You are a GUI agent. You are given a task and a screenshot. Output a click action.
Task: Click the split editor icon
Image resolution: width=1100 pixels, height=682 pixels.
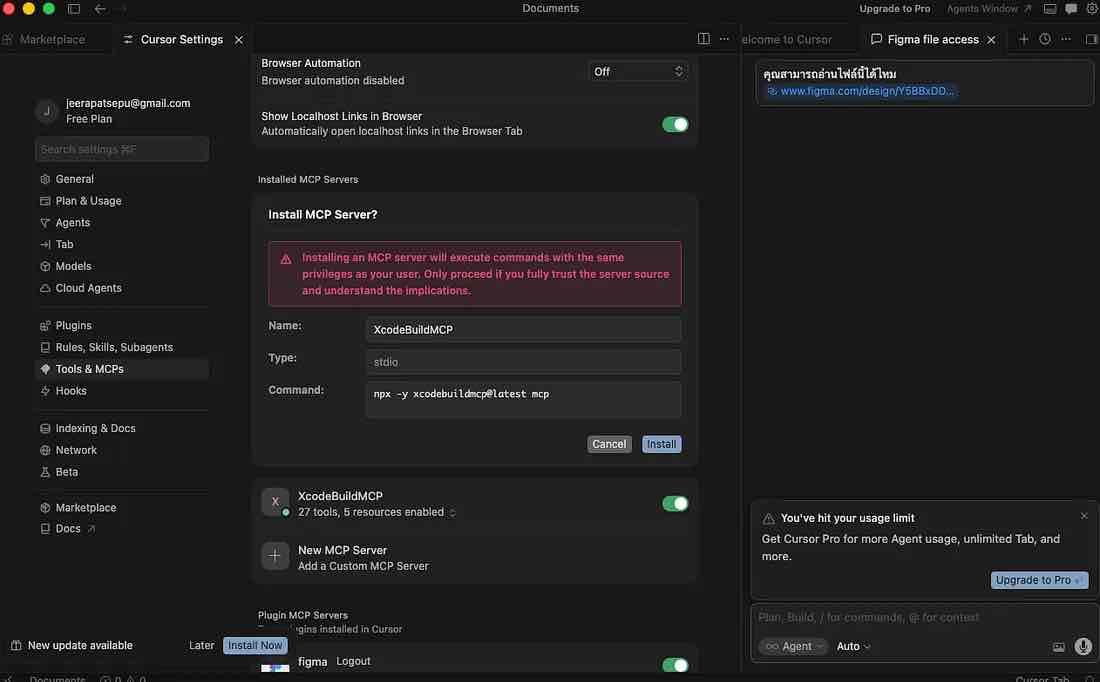704,39
